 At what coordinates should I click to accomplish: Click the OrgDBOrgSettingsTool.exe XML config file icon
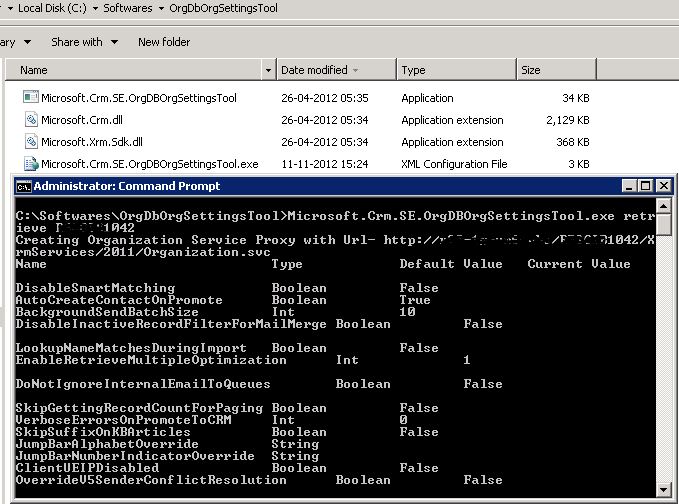(31, 164)
